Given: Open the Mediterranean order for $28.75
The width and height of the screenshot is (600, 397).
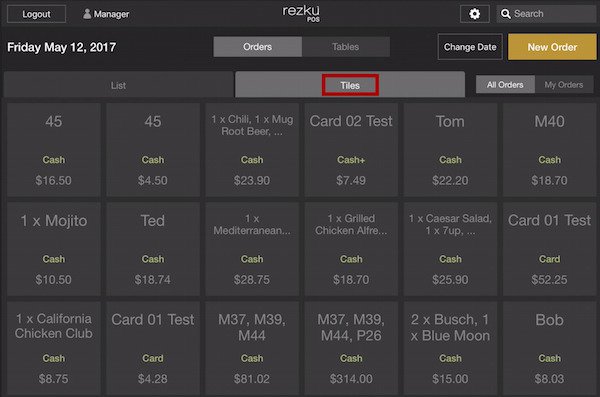Looking at the screenshot, I should (x=252, y=249).
